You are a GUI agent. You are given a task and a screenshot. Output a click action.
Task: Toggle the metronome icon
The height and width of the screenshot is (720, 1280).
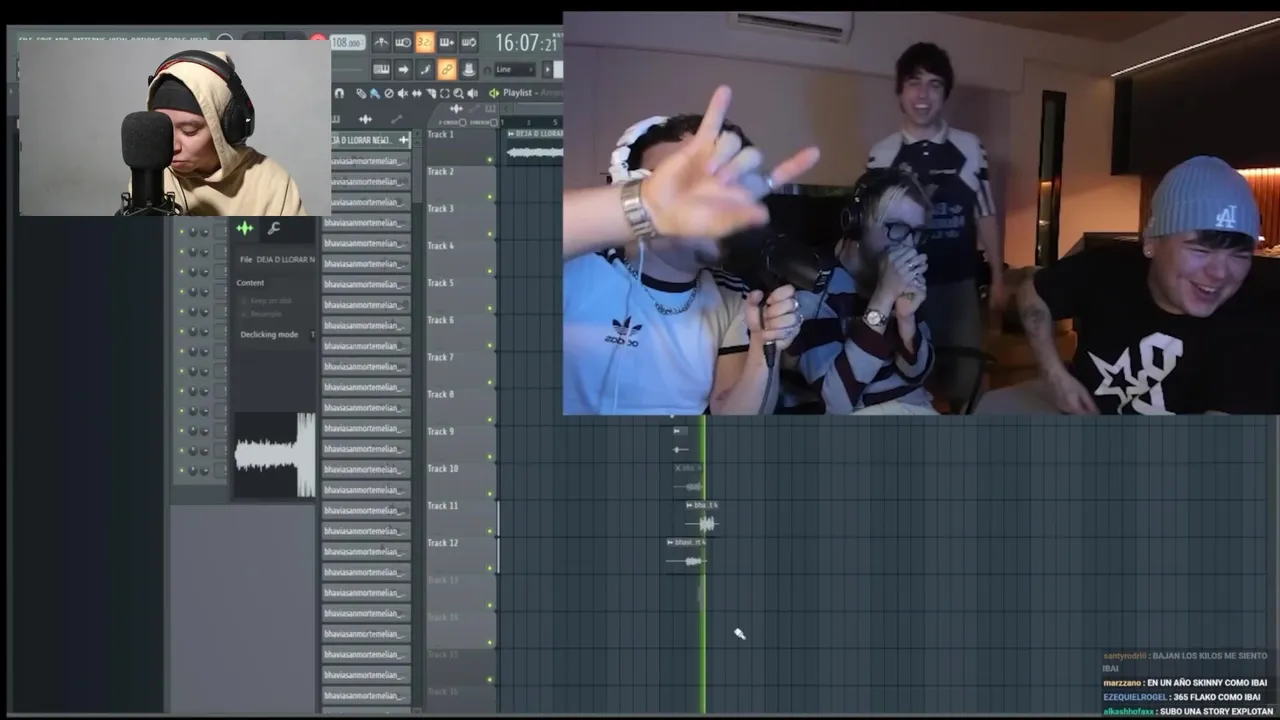[381, 42]
